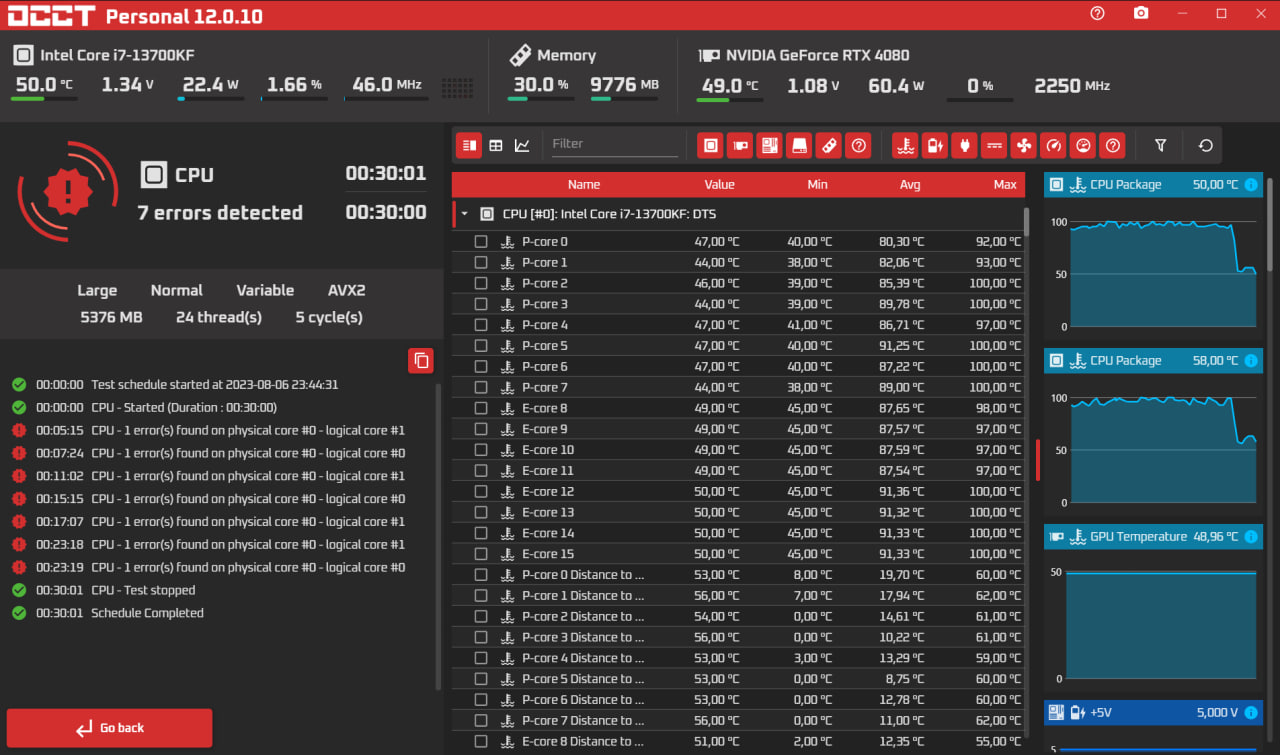Check the P-core 5 checkbox

tap(481, 346)
